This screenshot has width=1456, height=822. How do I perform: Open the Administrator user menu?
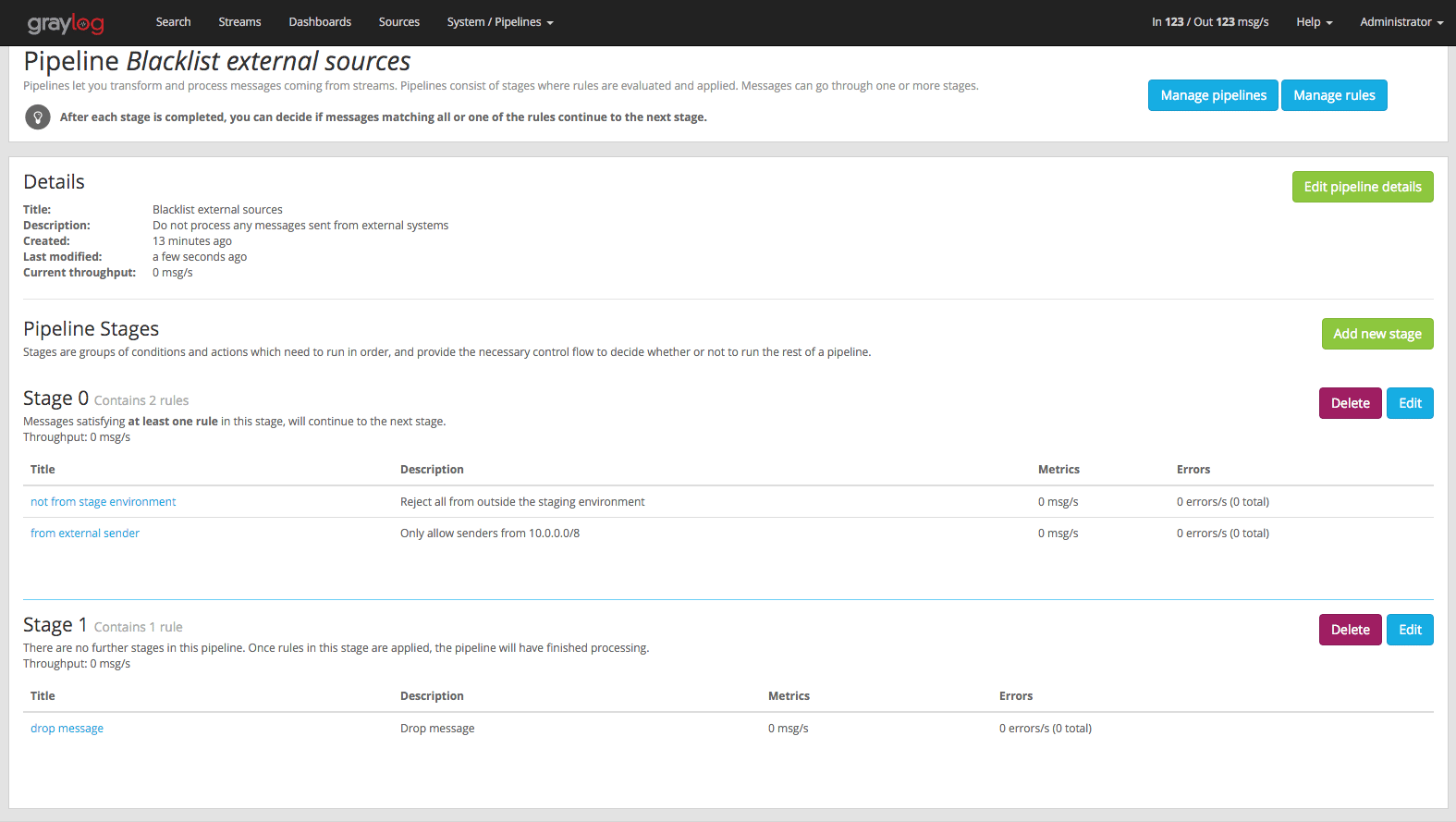pos(1401,22)
